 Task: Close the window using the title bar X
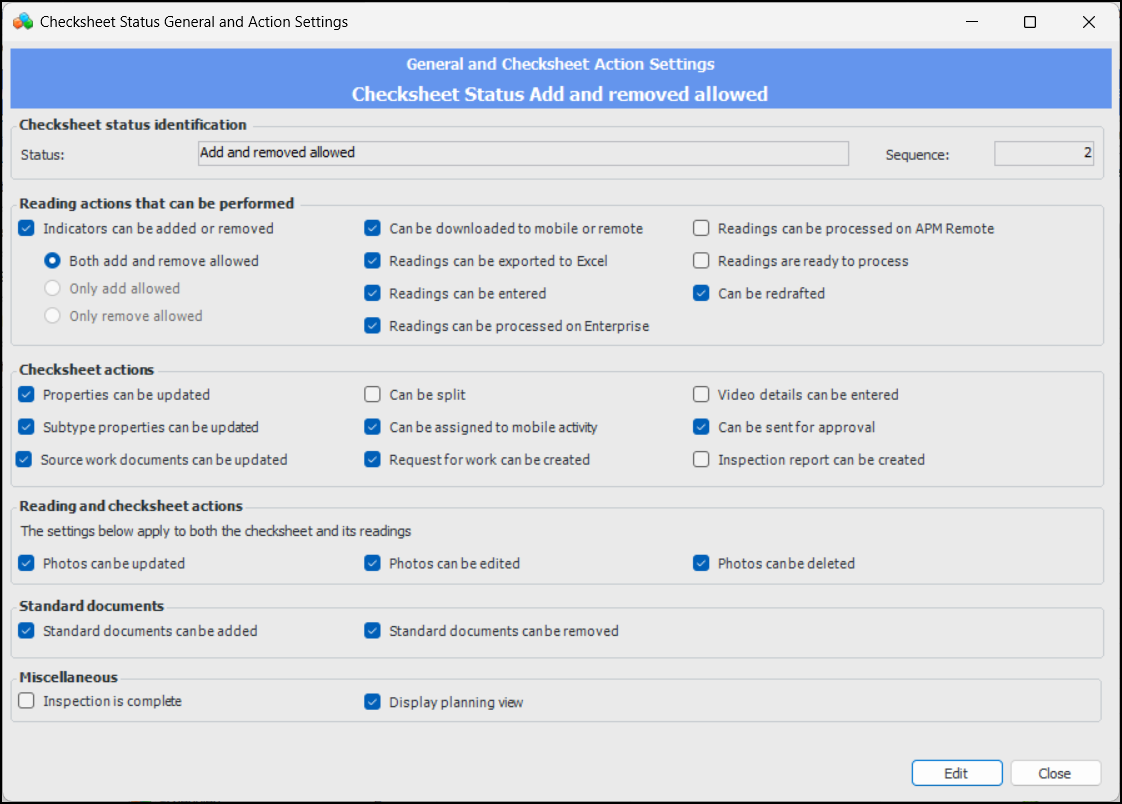coord(1089,22)
